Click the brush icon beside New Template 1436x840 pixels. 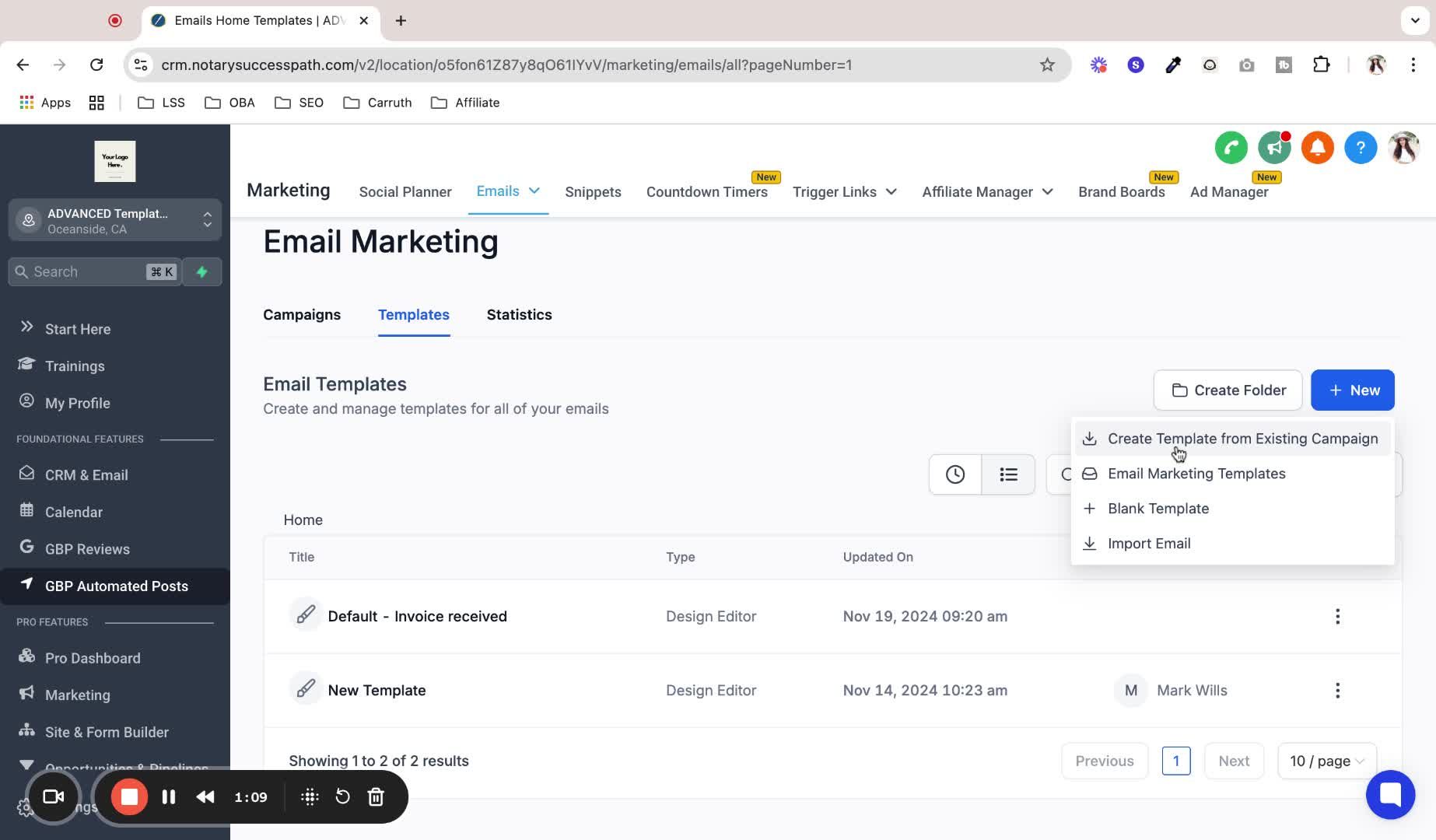306,689
